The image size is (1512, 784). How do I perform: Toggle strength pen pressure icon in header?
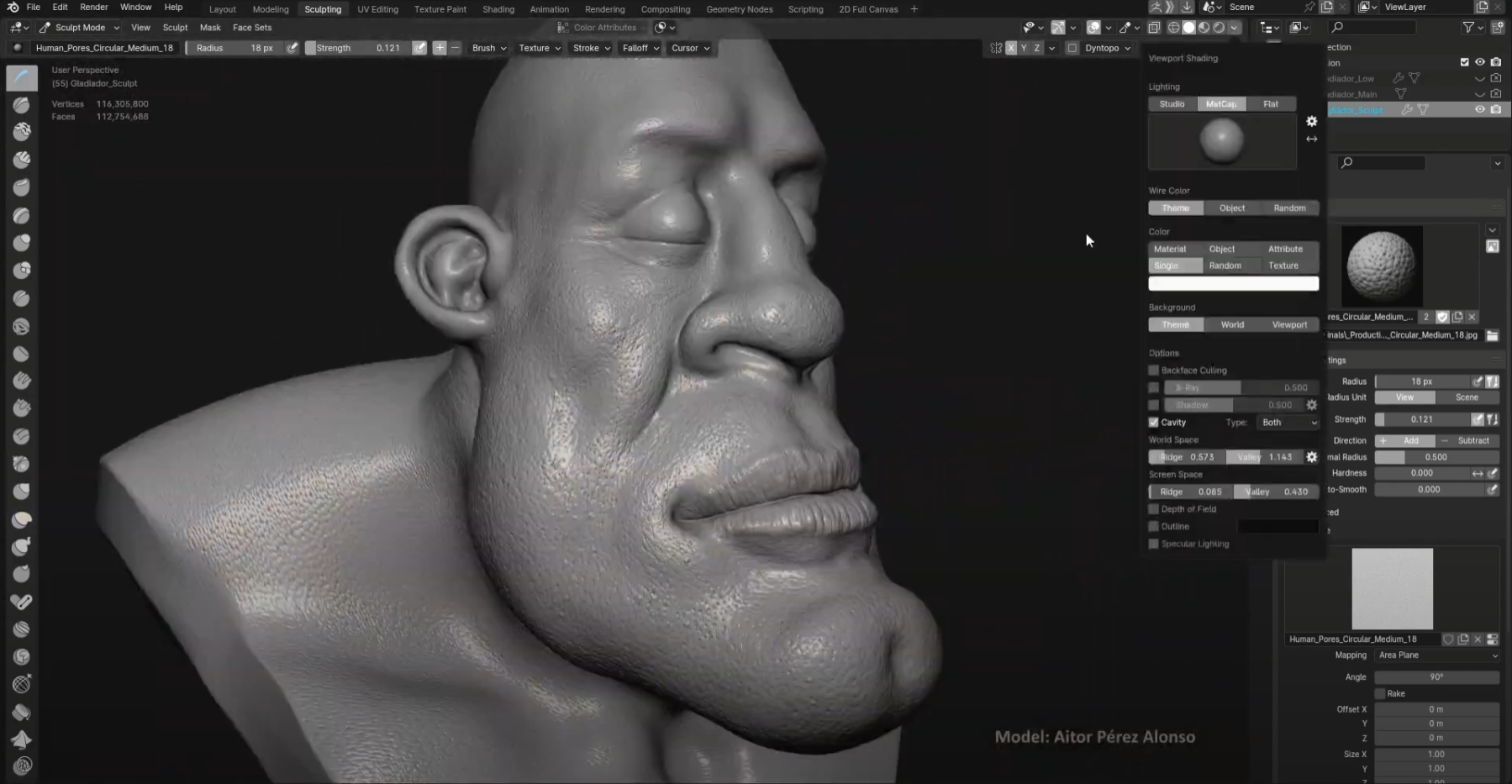click(419, 48)
